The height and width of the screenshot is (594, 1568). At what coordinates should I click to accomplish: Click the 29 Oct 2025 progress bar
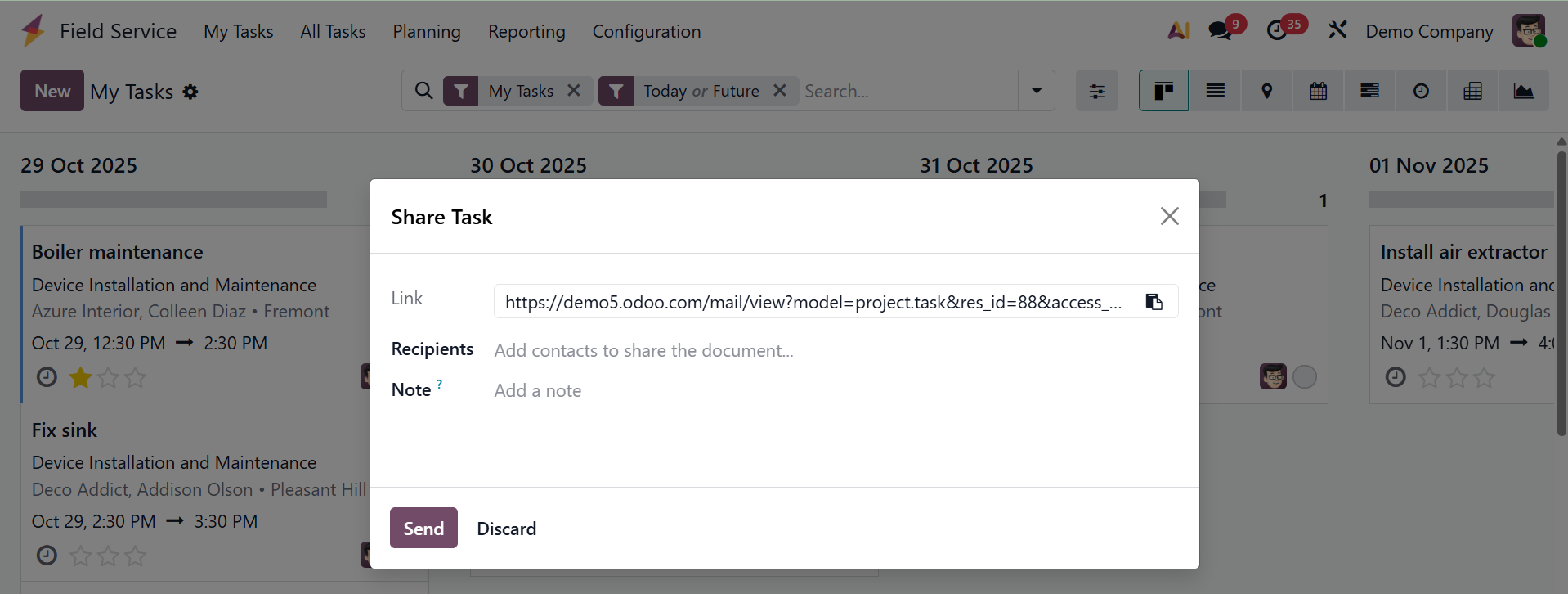point(173,200)
